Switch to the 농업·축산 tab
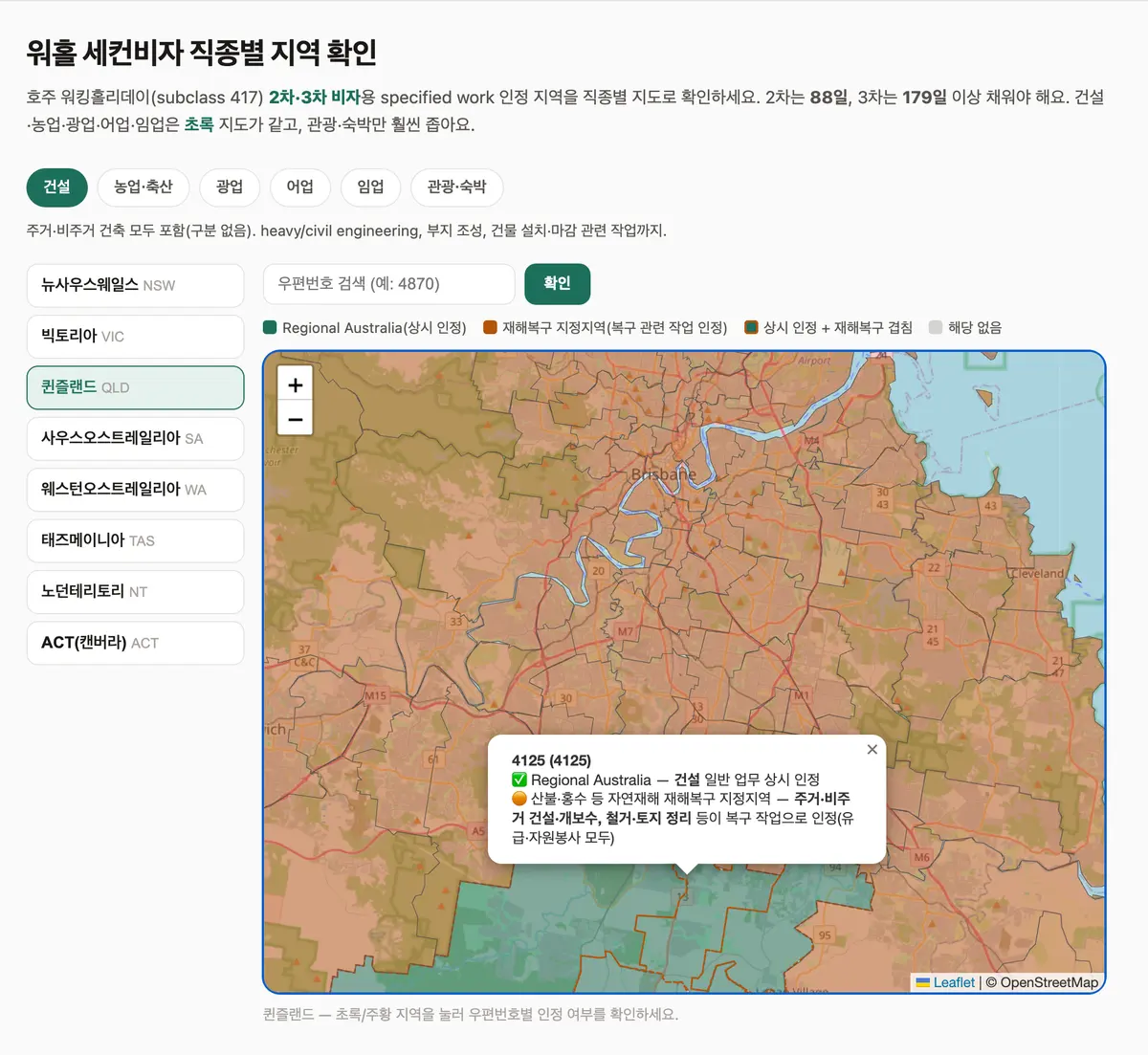Screen dimensions: 1148x1055 click(x=143, y=187)
